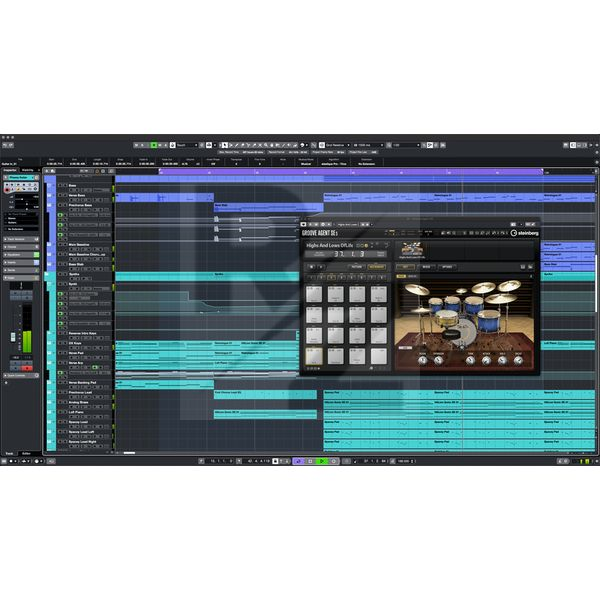Screen dimensions: 600x600
Task: Select the Bass Stab event in arrangement
Action: [269, 208]
